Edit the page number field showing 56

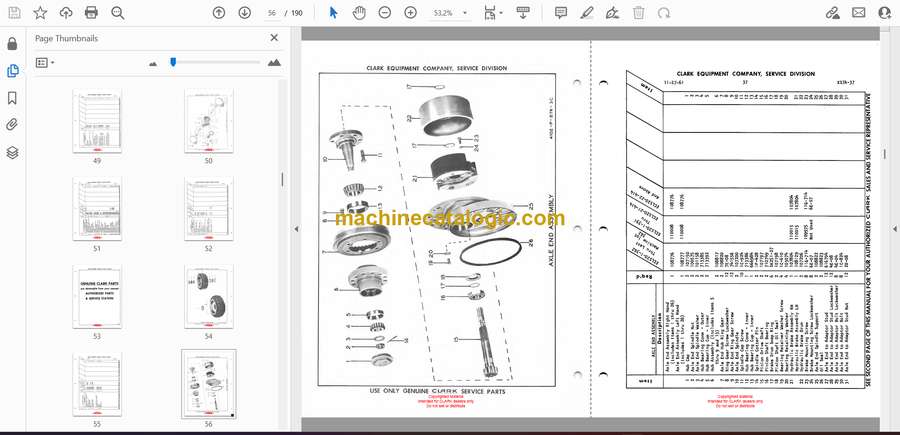272,13
